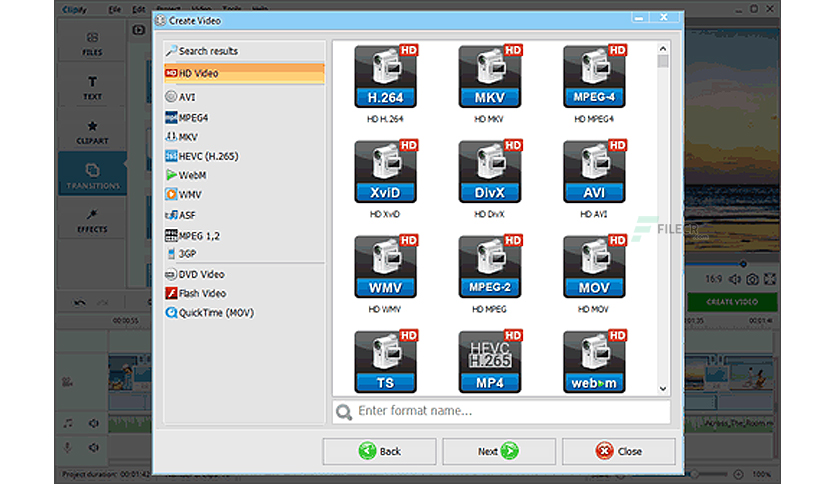Open the Edit menu in Clipify

click(x=139, y=10)
